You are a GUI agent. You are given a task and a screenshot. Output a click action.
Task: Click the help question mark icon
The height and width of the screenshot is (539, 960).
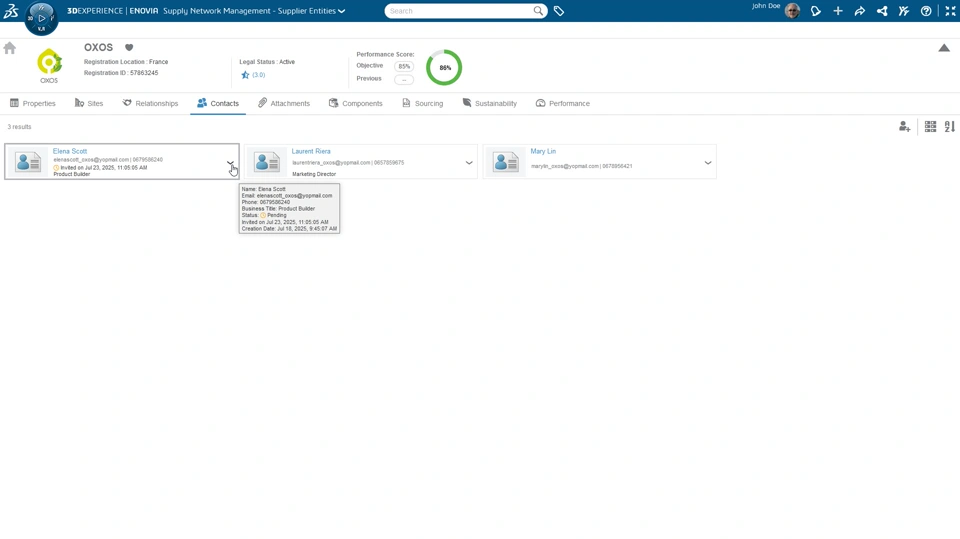(x=926, y=11)
